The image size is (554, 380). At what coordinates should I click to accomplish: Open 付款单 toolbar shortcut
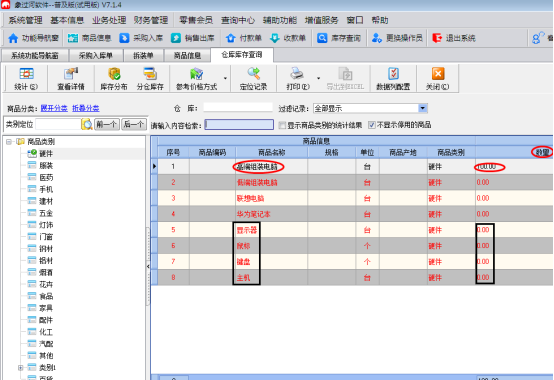point(243,38)
